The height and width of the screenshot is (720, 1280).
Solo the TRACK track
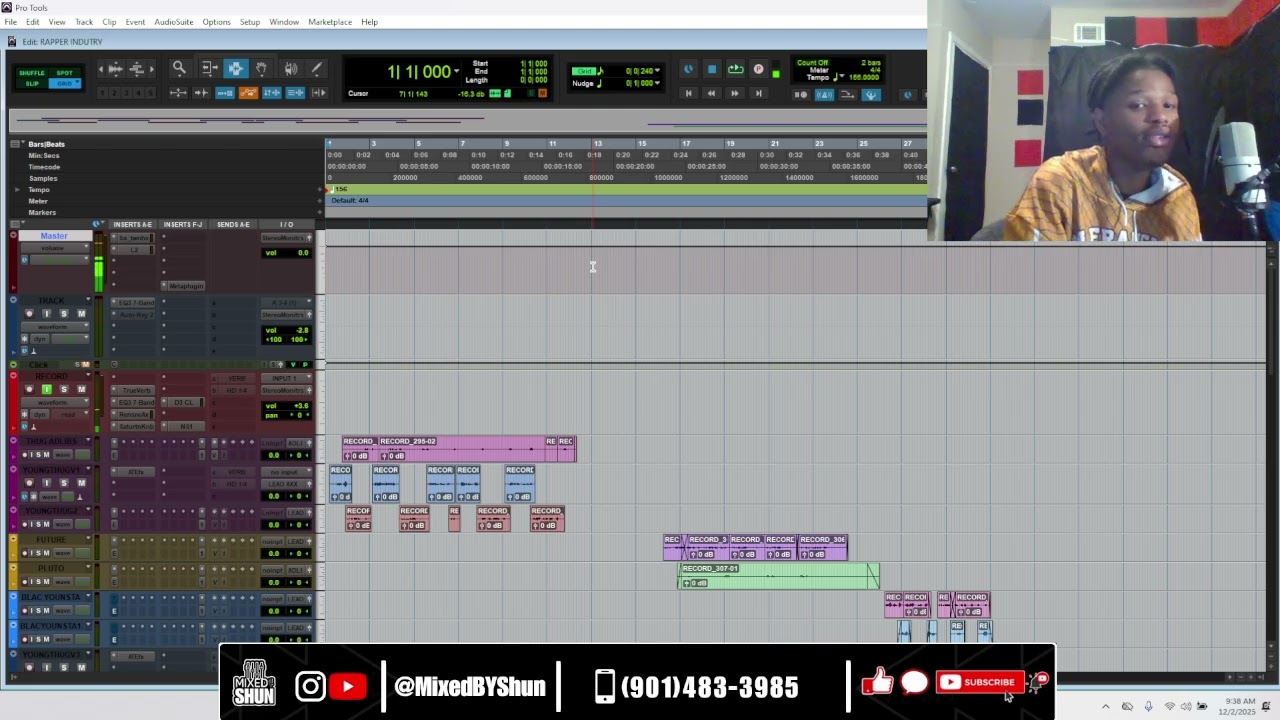pos(63,314)
